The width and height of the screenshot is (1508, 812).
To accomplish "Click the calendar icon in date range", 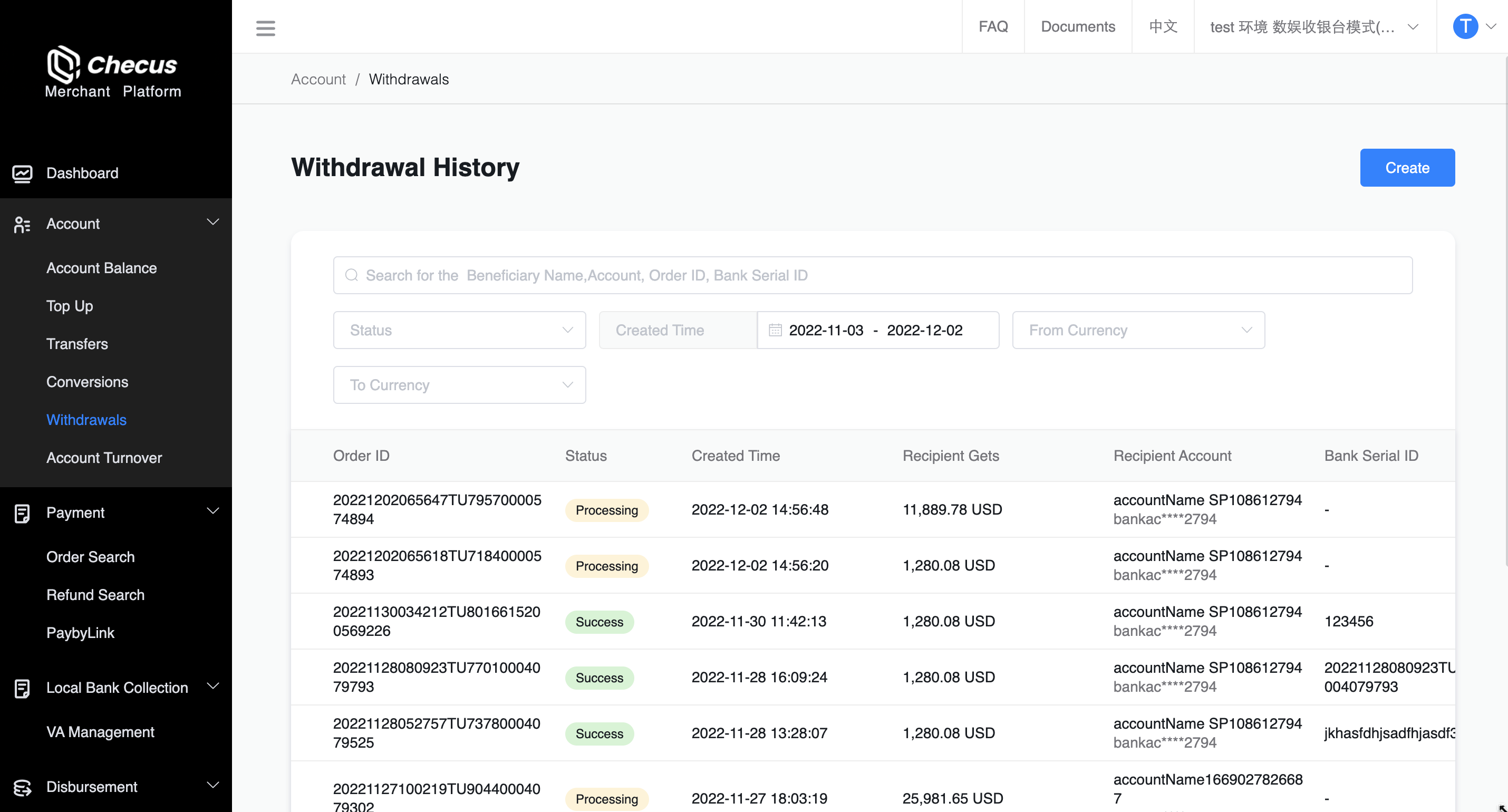I will (x=775, y=330).
